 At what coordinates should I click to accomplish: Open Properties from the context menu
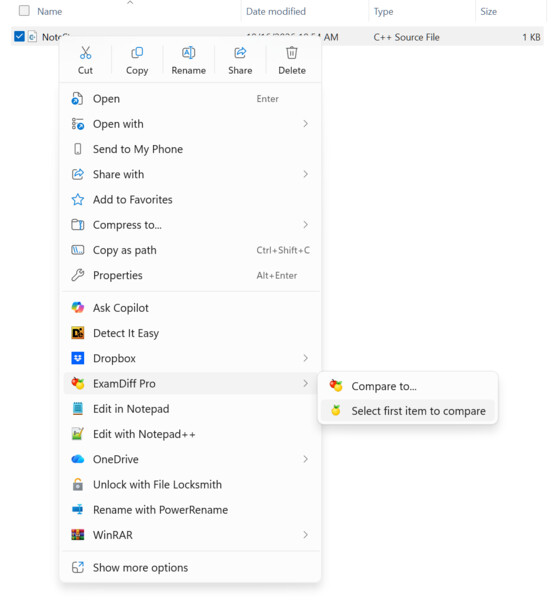[x=192, y=275]
